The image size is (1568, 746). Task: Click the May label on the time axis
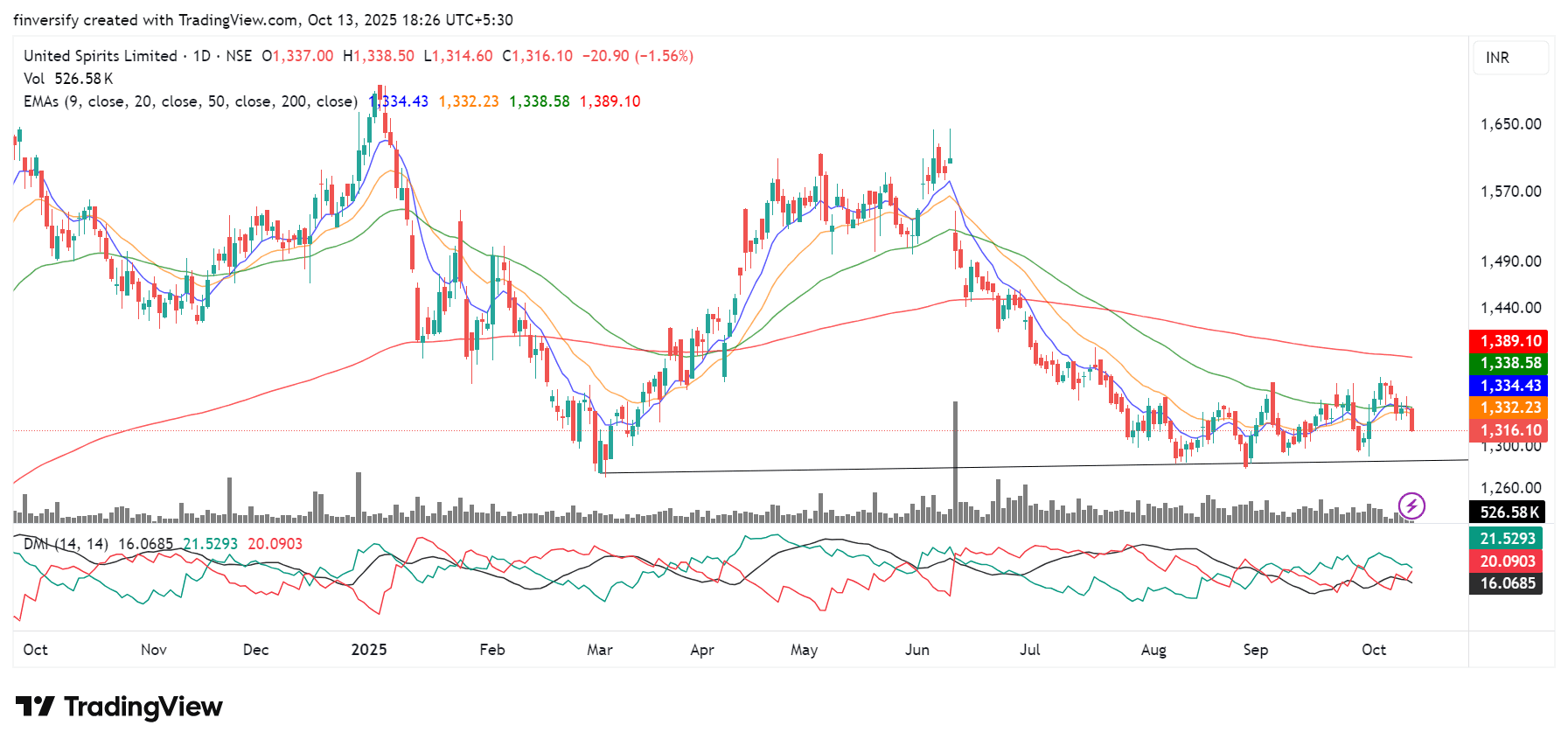coord(805,650)
